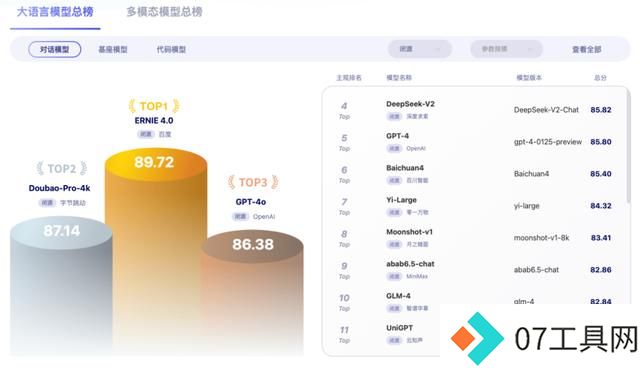This screenshot has width=640, height=372.
Task: Click the moonshot-v1-8k version cell
Action: [x=541, y=238]
